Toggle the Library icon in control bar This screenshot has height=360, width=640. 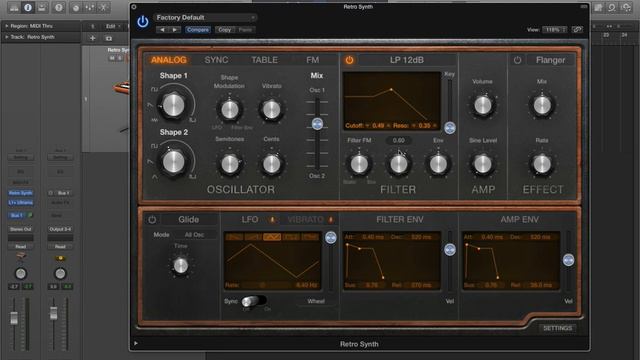[x=14, y=7]
